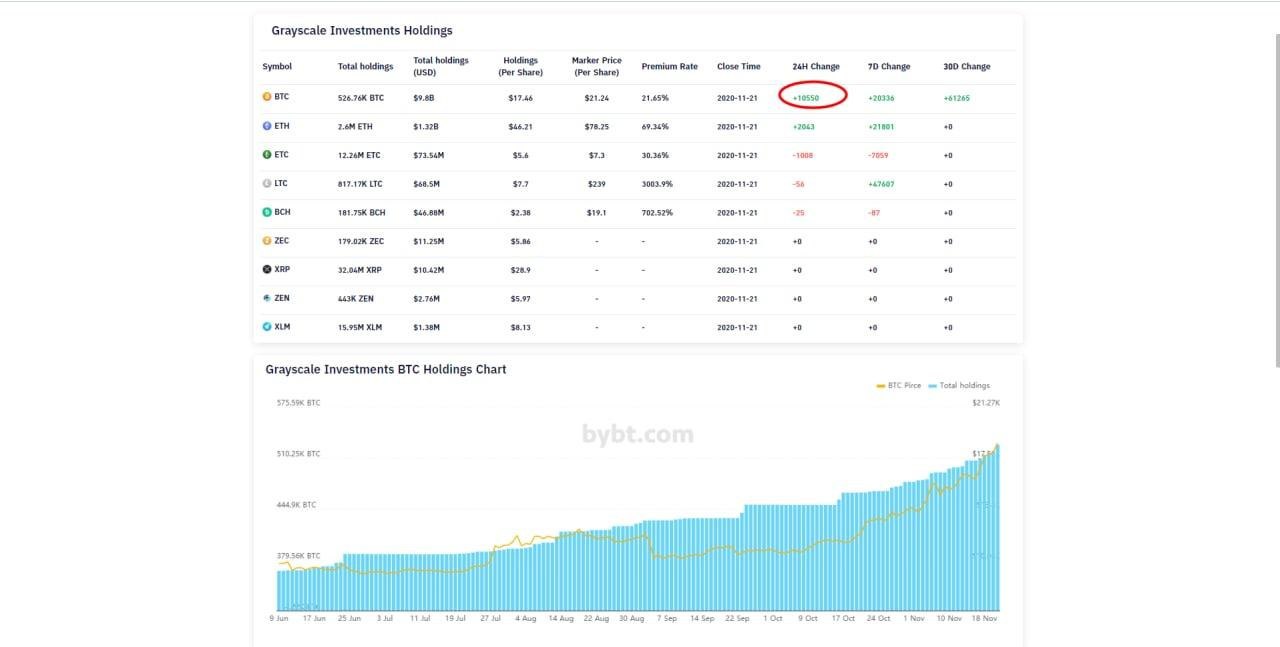Click the 702.52% premium rate
Viewport: 1280px width, 647px height.
(x=657, y=213)
